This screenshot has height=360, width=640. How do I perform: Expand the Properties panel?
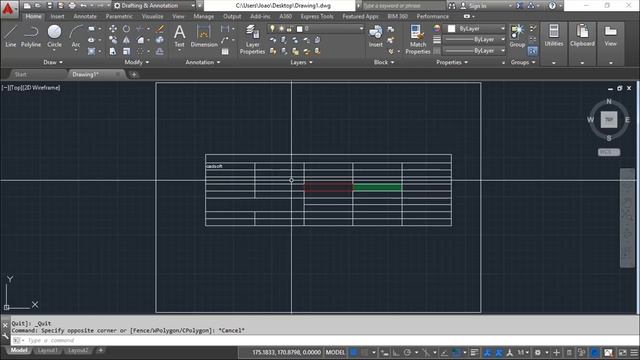(x=452, y=62)
